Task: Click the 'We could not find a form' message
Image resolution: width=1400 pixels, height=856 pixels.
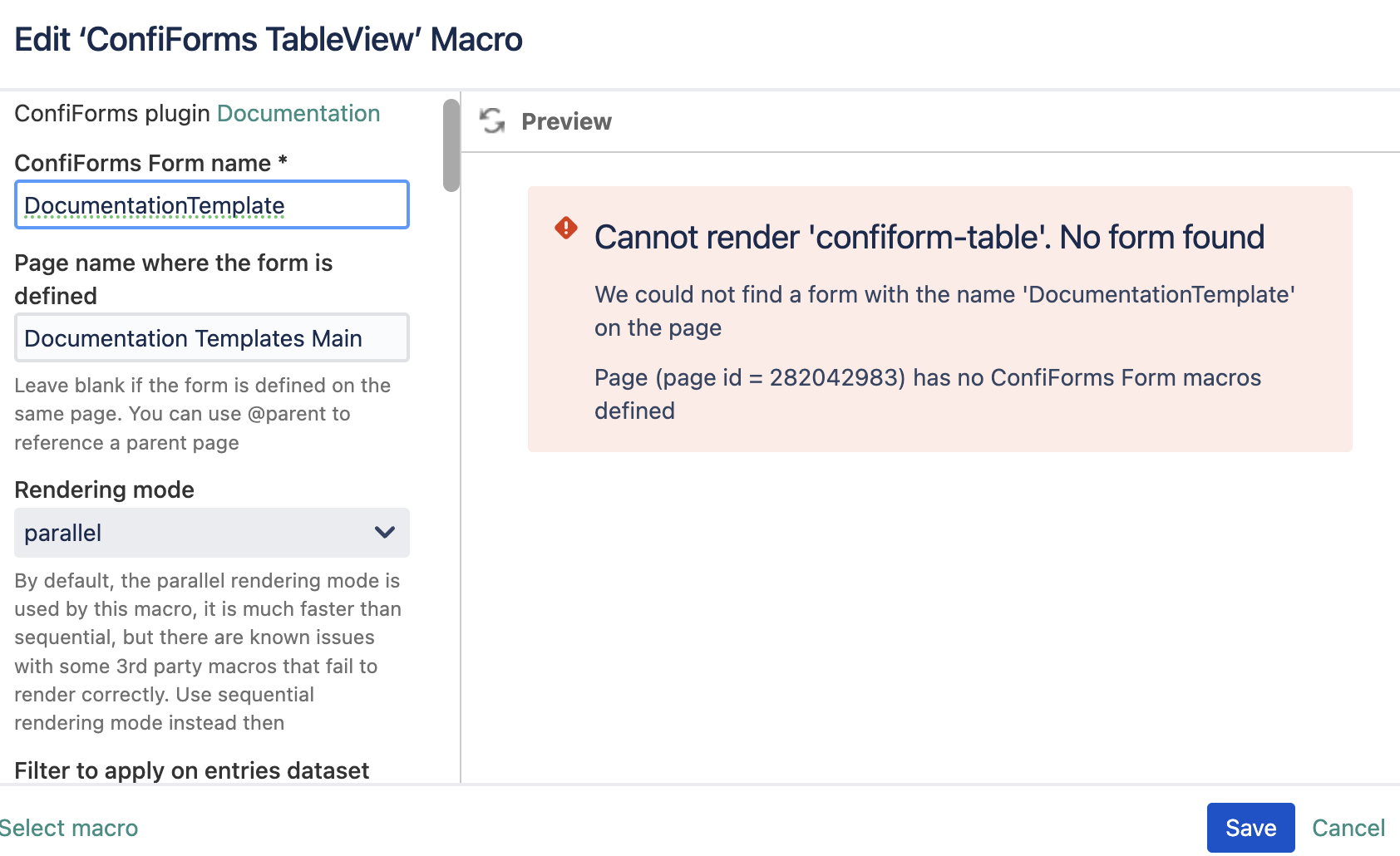Action: 944,311
